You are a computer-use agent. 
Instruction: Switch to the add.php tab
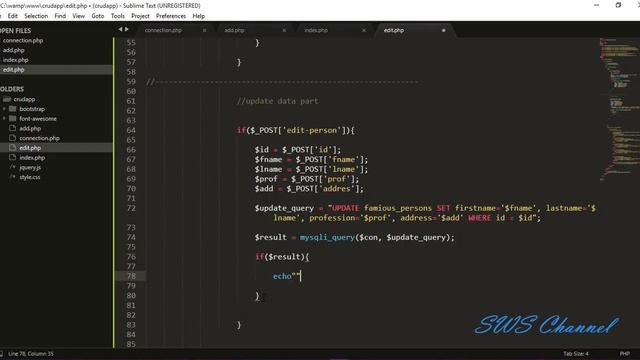click(234, 30)
